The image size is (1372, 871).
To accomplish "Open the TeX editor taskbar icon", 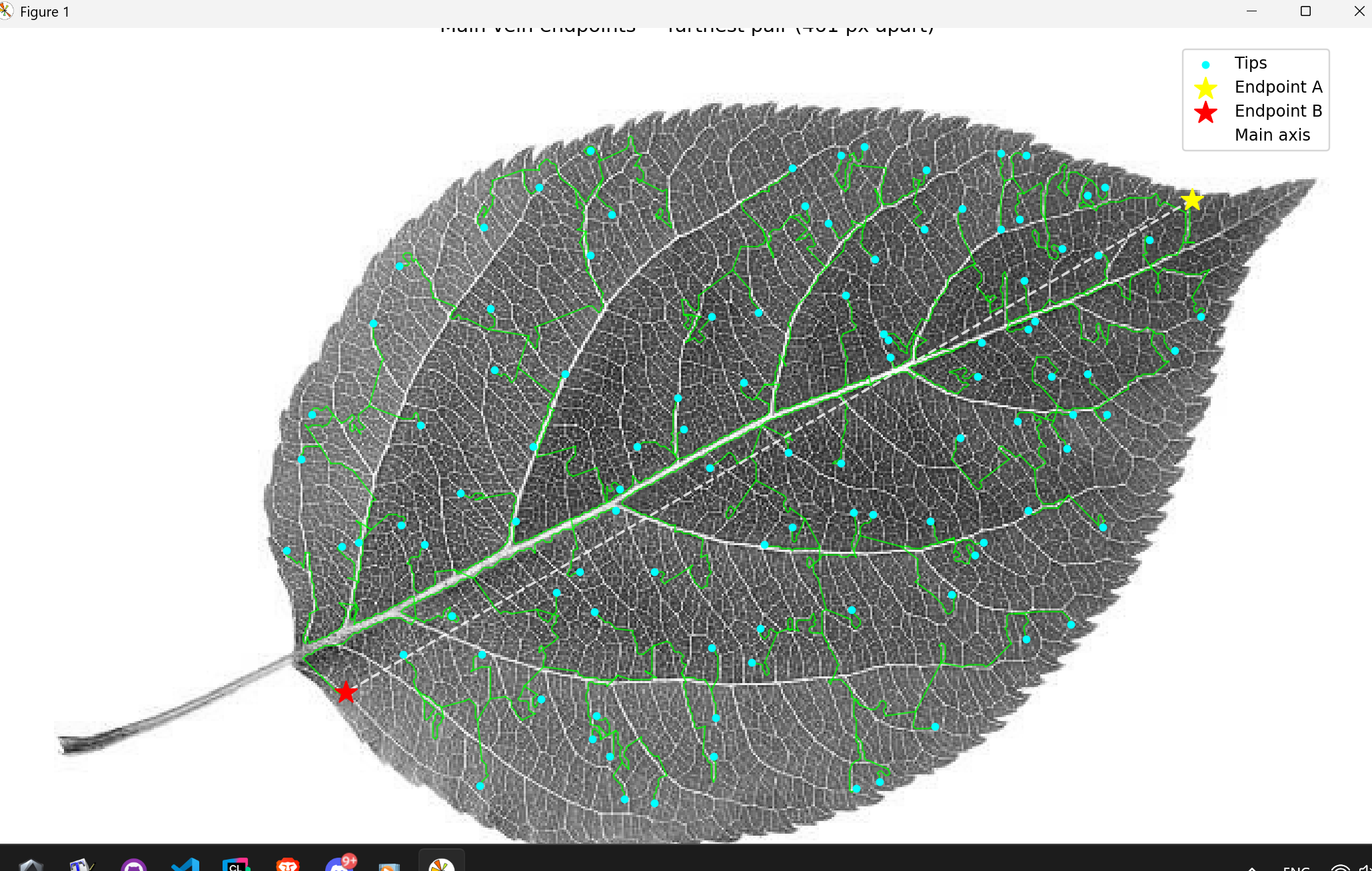I will (x=81, y=864).
